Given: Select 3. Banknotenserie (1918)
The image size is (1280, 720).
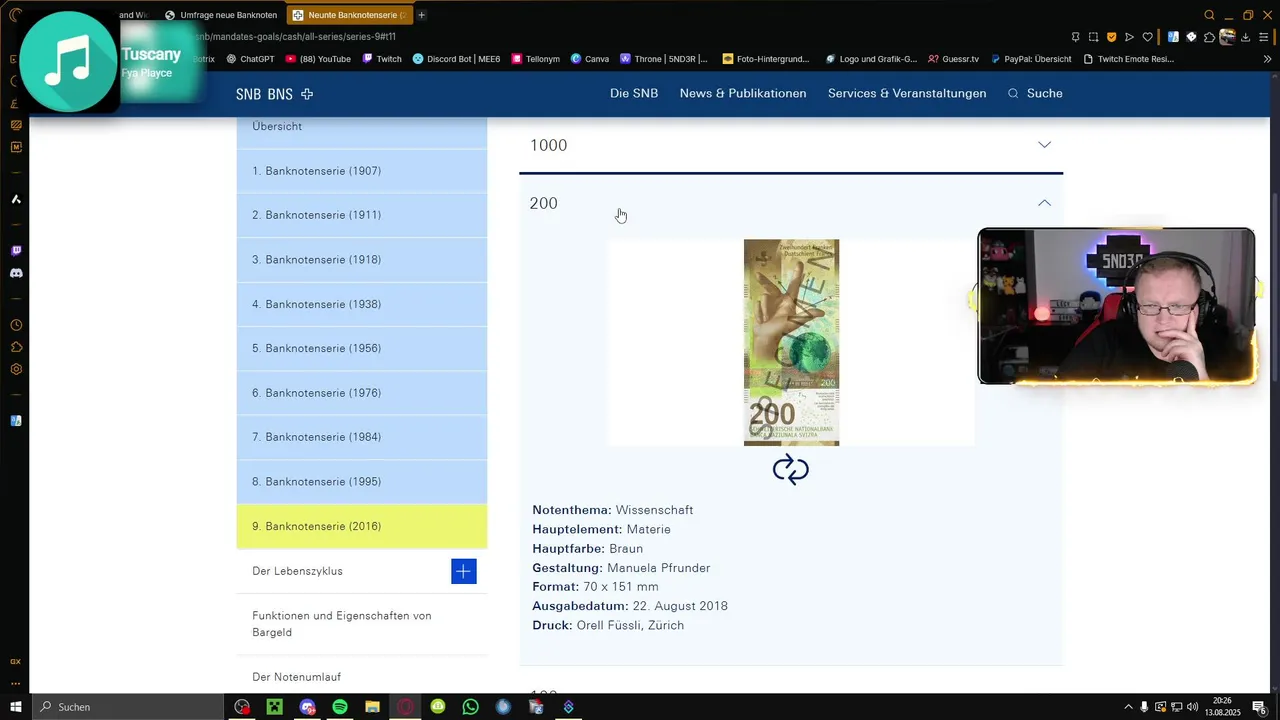Looking at the screenshot, I should [x=362, y=260].
